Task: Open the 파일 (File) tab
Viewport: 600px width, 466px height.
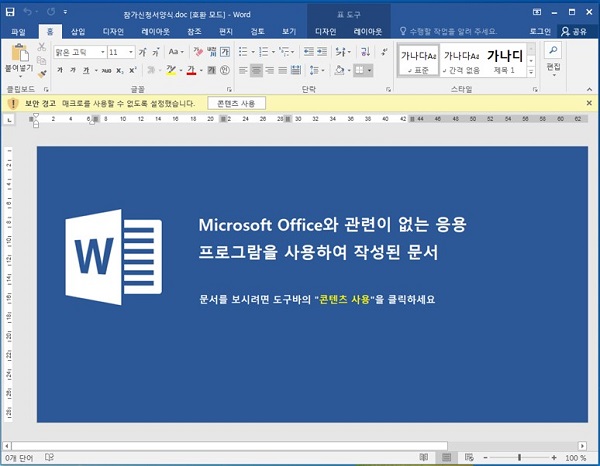Action: [x=18, y=32]
